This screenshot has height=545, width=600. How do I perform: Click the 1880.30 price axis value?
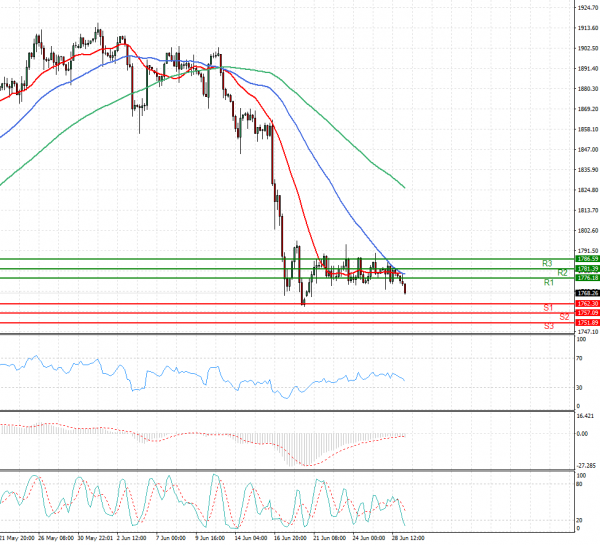588,88
